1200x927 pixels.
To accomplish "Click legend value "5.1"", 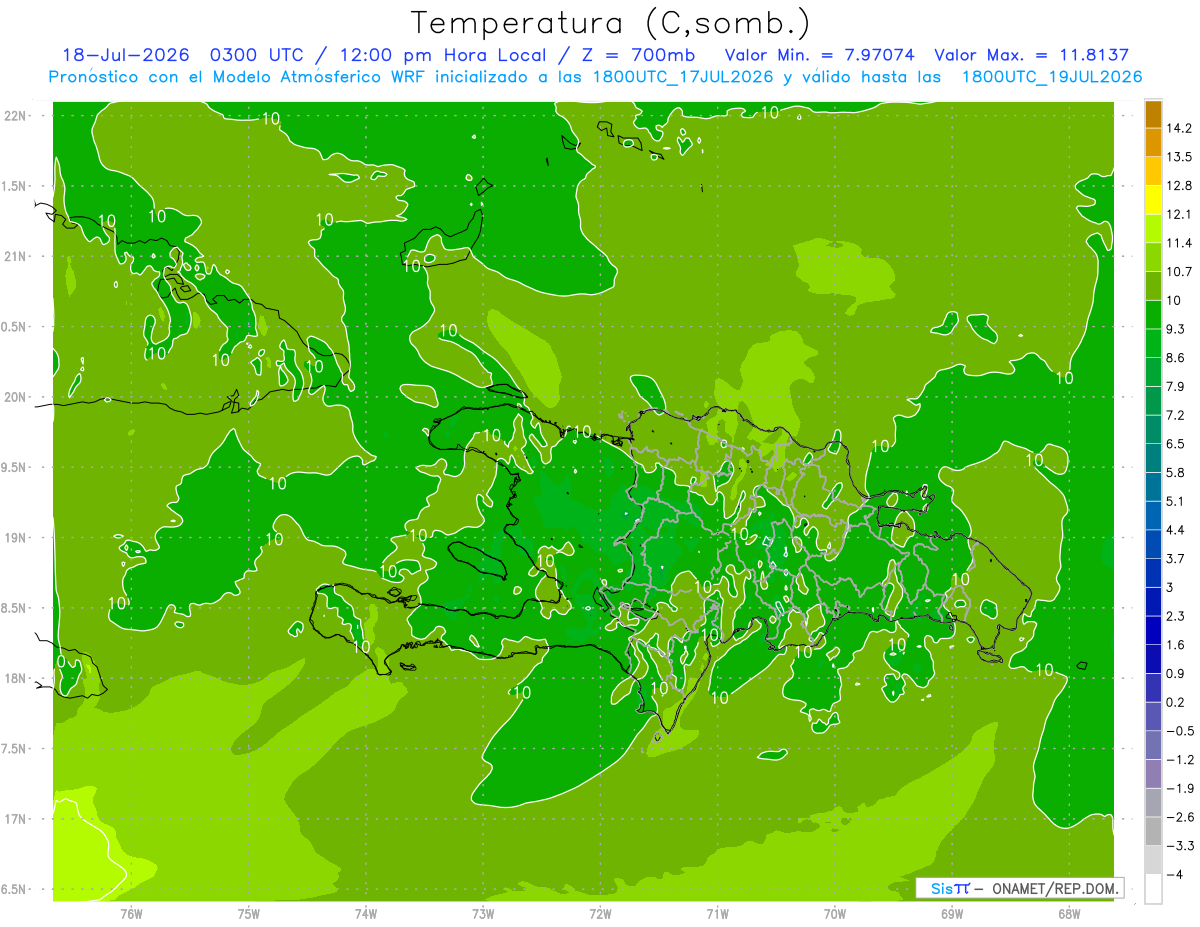I will point(1176,501).
